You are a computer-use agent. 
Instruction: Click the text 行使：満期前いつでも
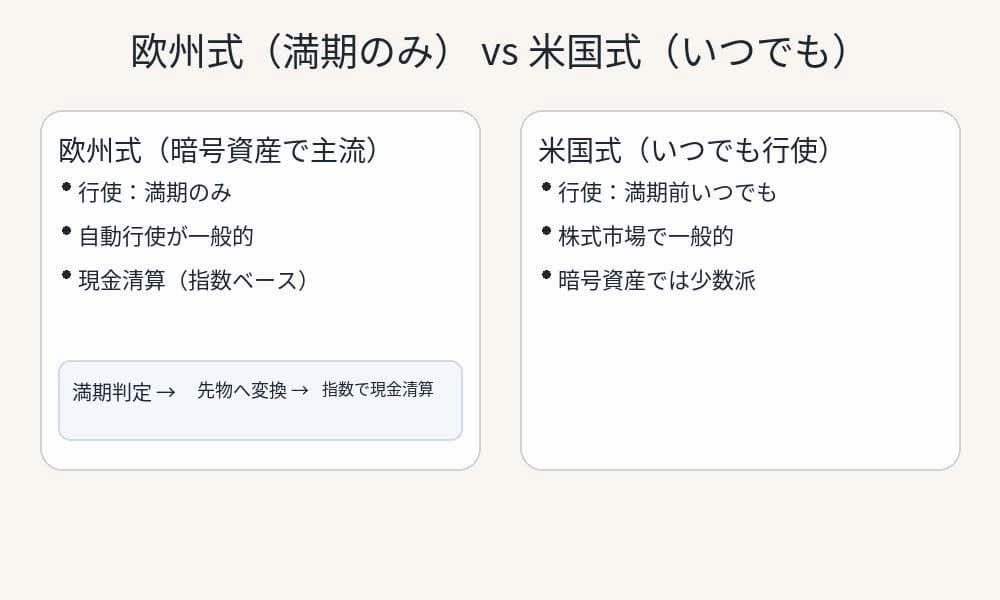click(x=667, y=192)
